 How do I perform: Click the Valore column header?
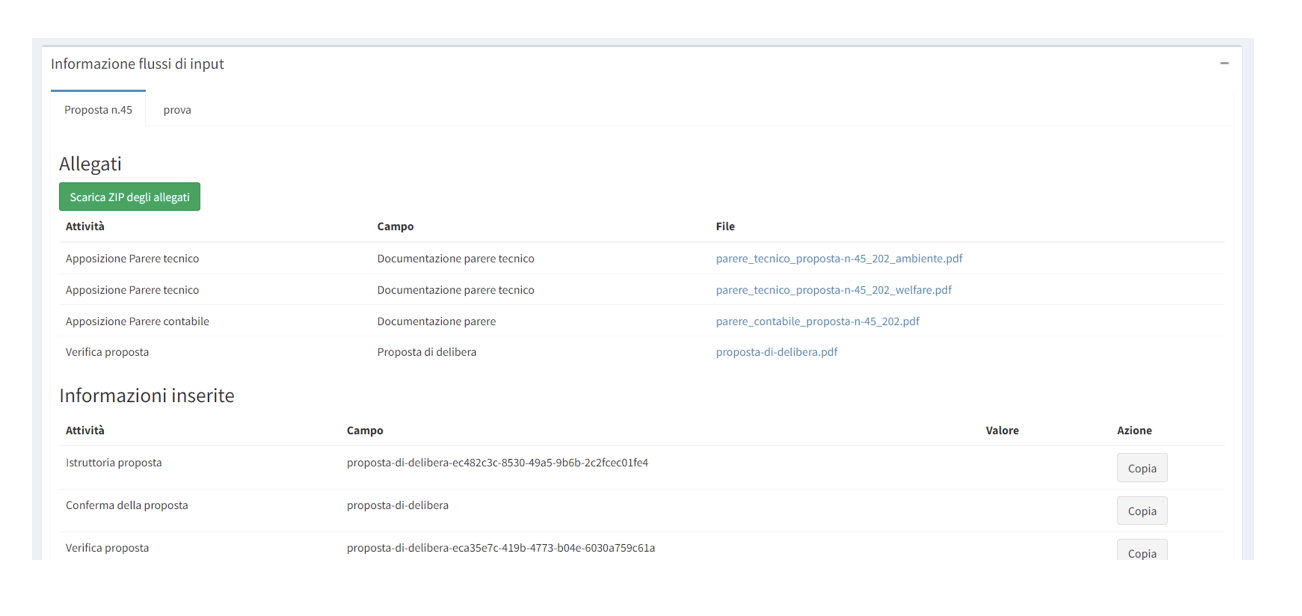click(x=1002, y=431)
